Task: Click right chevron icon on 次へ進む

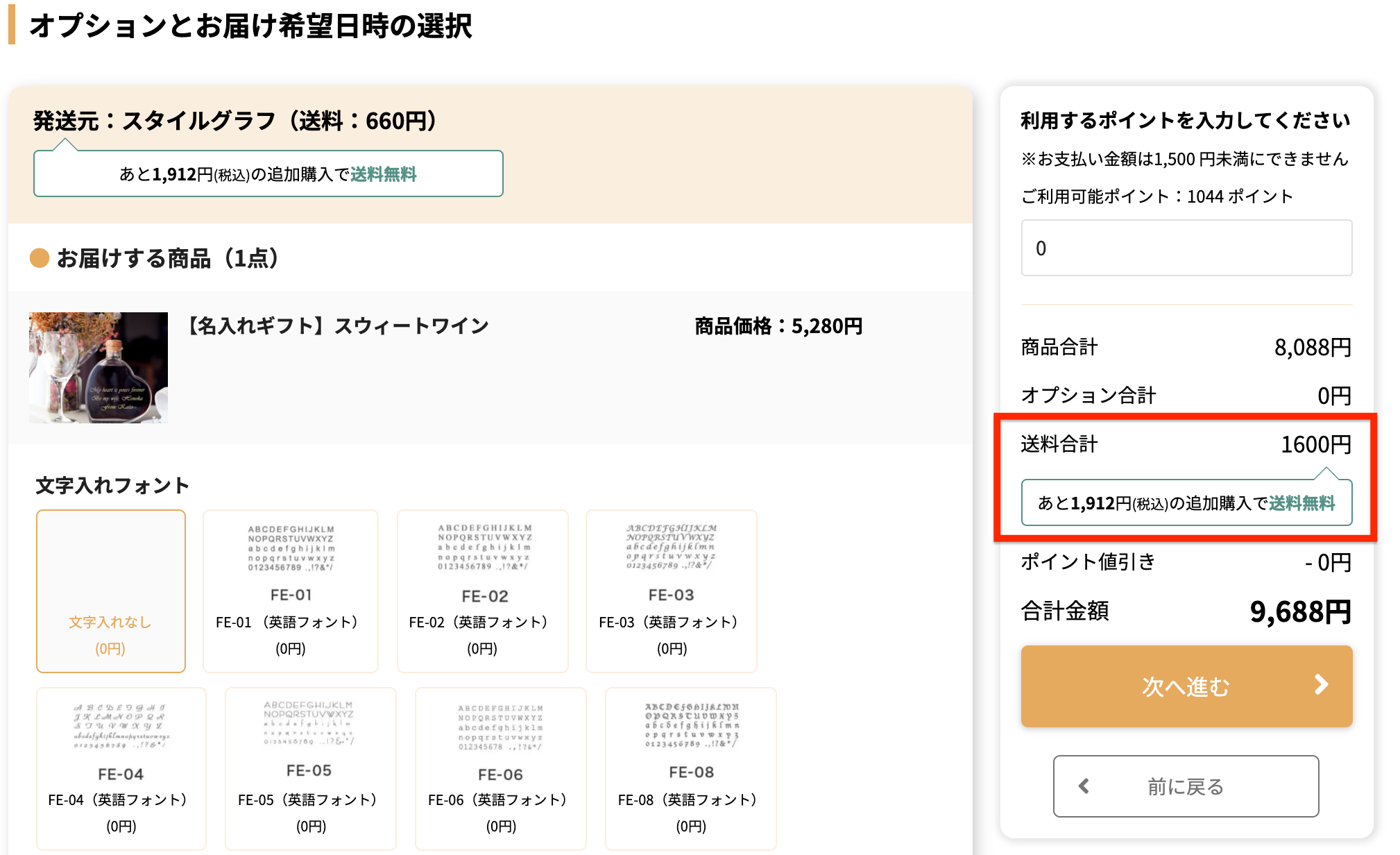Action: pos(1321,685)
